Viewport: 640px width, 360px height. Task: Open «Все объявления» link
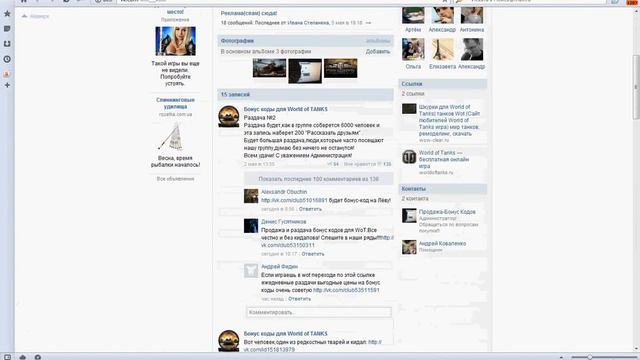coord(176,179)
